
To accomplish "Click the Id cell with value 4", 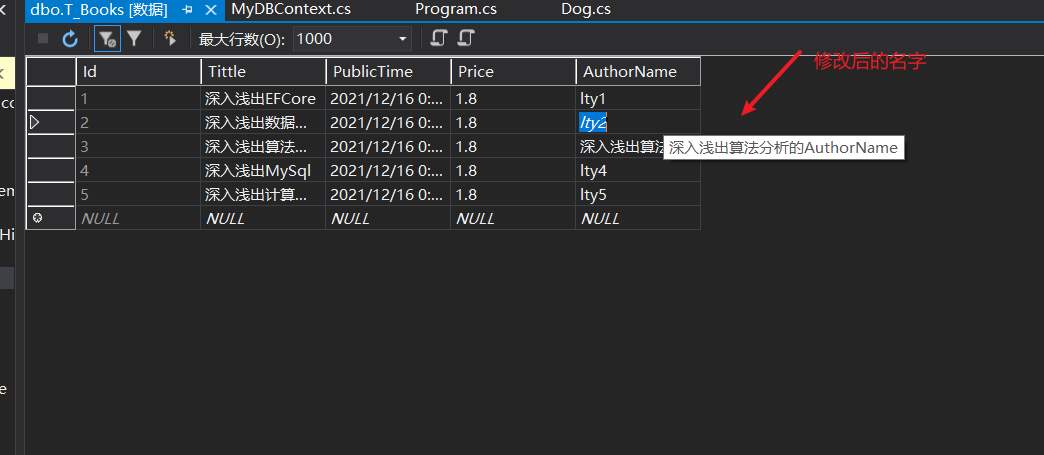I will 138,171.
